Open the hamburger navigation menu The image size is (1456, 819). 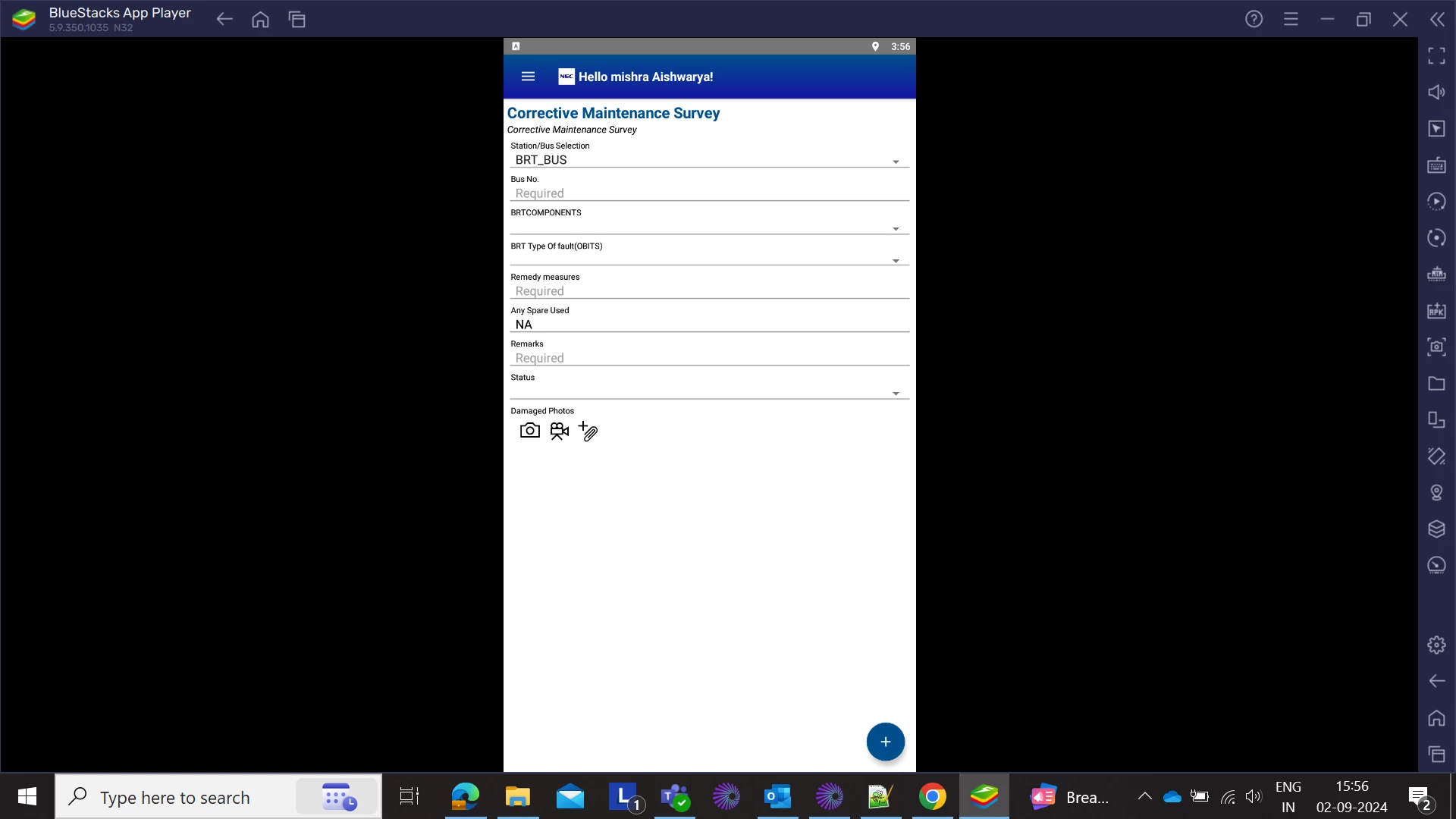click(x=528, y=77)
